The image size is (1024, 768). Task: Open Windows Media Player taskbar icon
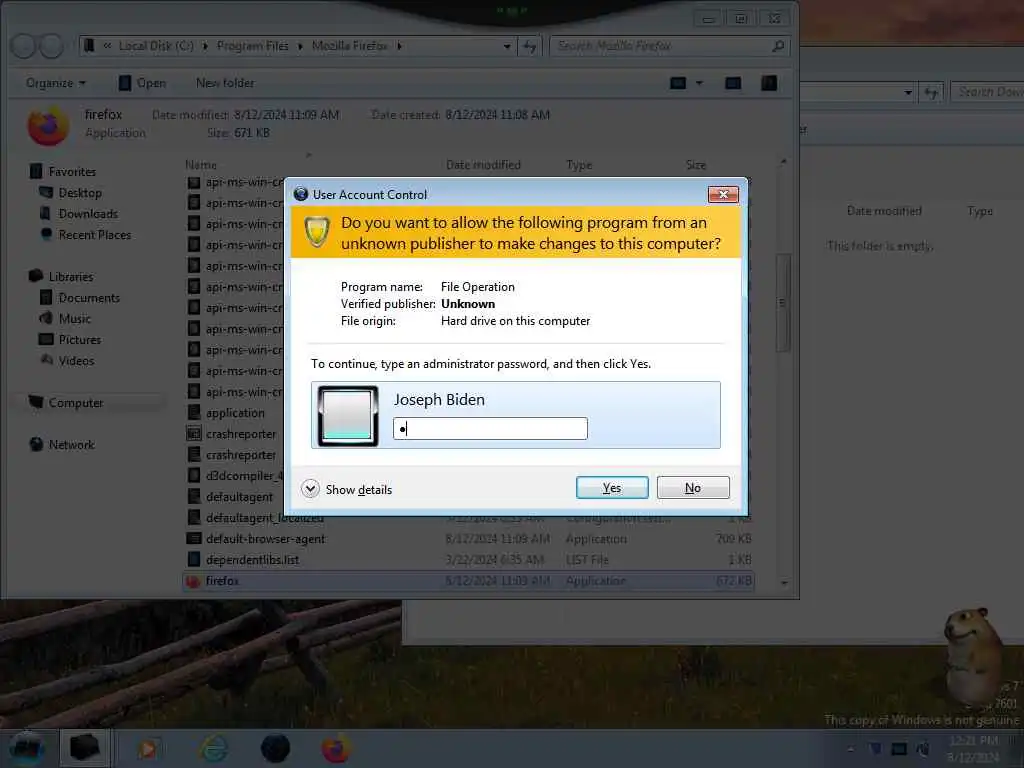click(x=148, y=749)
